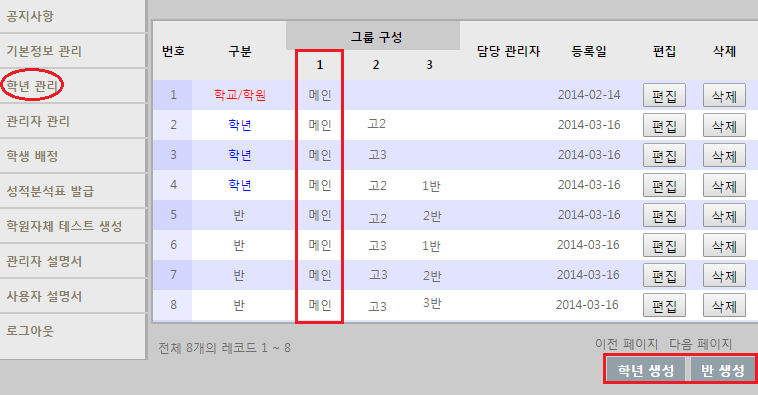Click the 반 생성 button
The image size is (758, 395).
(722, 370)
